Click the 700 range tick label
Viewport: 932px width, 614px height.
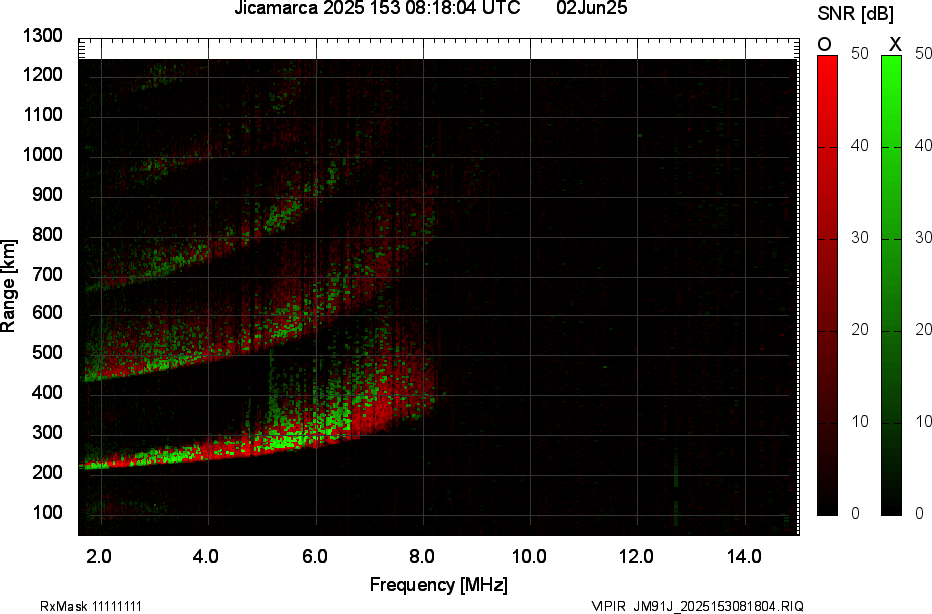click(x=47, y=275)
